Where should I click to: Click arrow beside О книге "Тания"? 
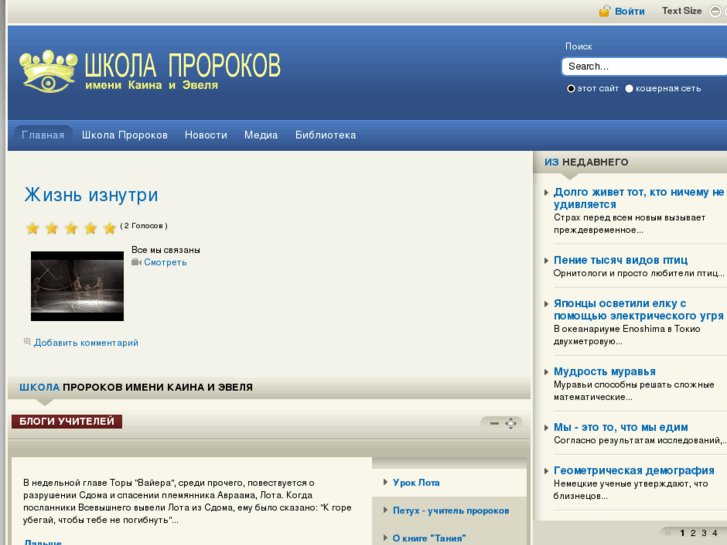pyautogui.click(x=385, y=538)
